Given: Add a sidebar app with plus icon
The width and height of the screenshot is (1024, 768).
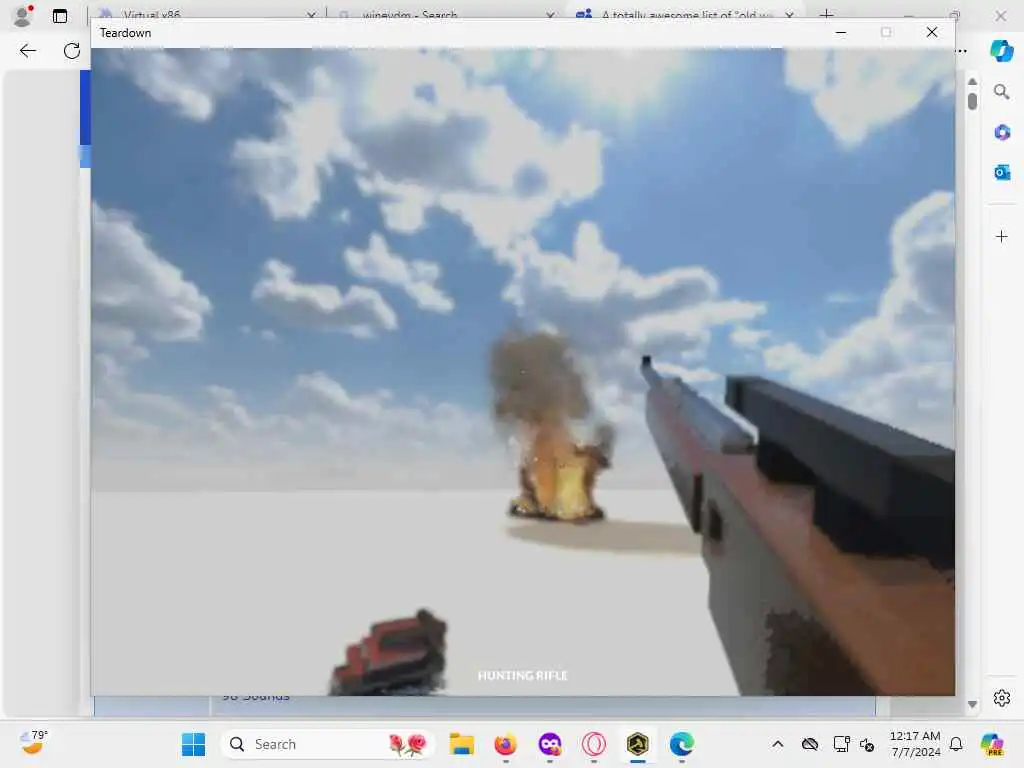Looking at the screenshot, I should [1002, 236].
